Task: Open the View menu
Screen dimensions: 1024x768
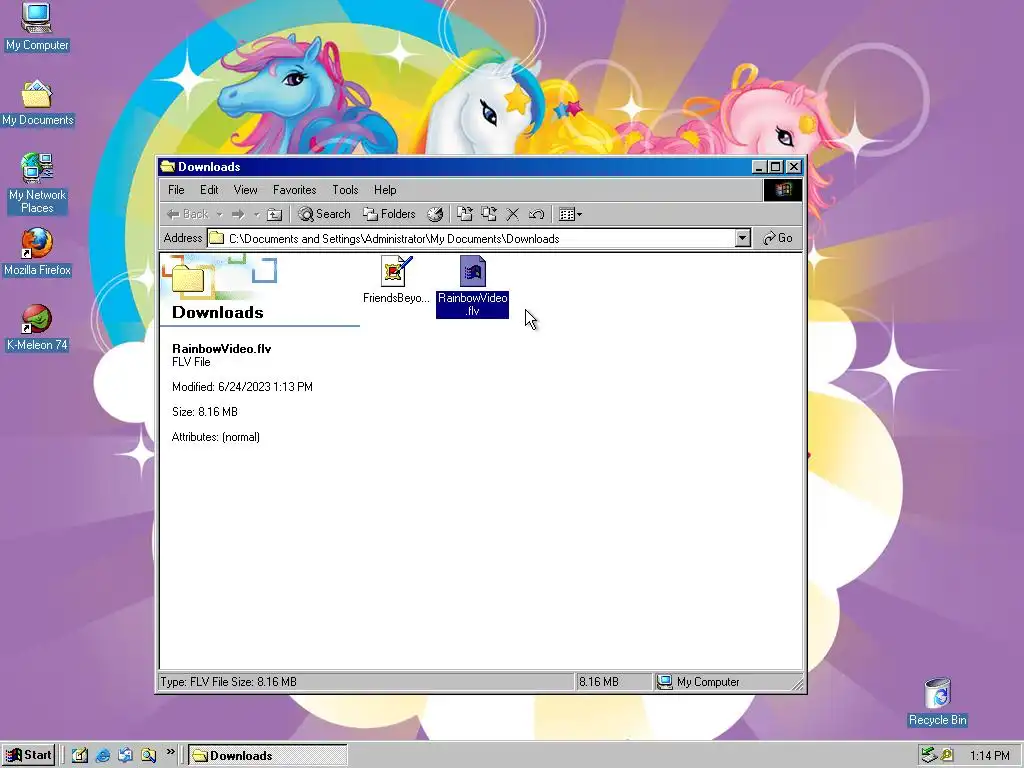Action: tap(246, 190)
